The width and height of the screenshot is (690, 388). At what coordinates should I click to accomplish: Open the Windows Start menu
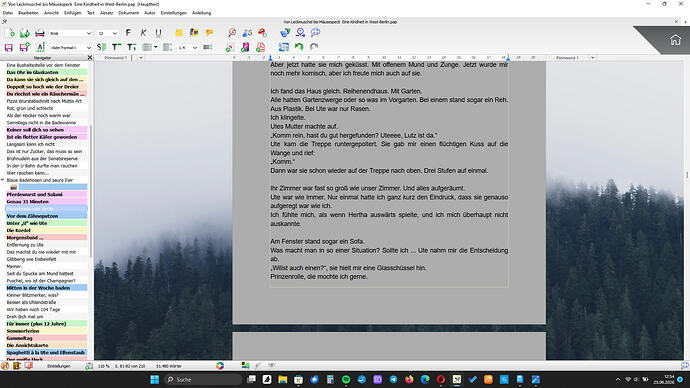[x=154, y=379]
